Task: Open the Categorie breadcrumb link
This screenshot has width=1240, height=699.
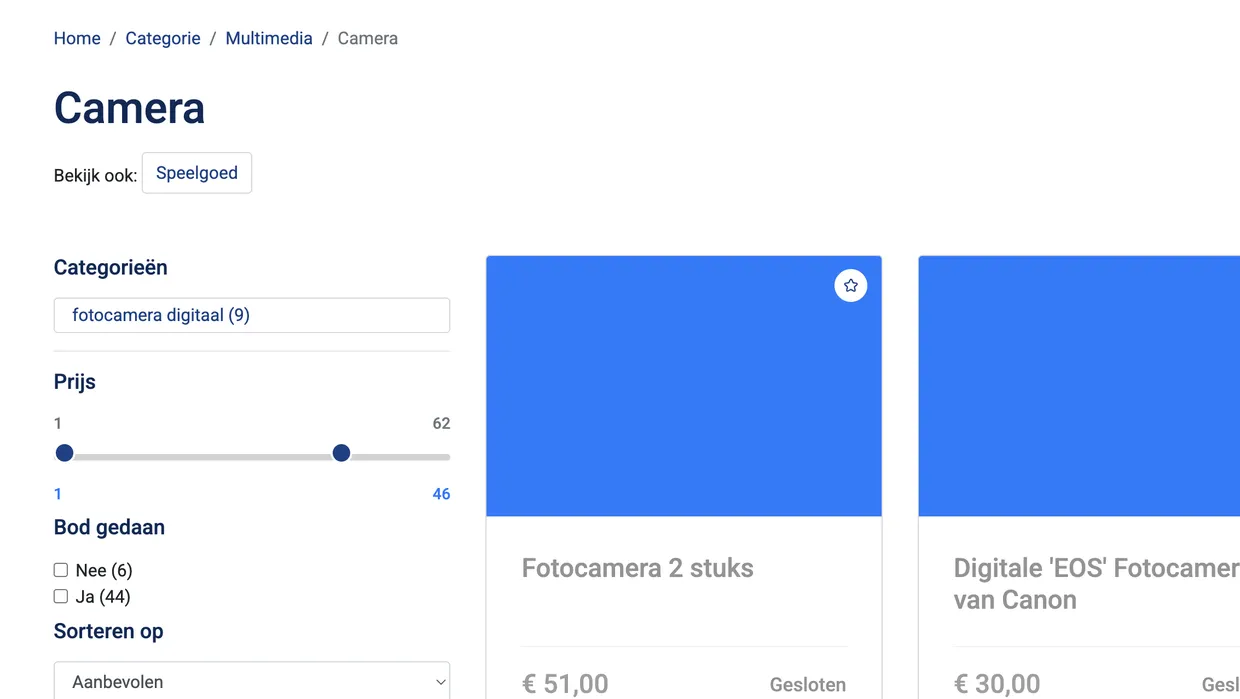Action: (x=163, y=38)
